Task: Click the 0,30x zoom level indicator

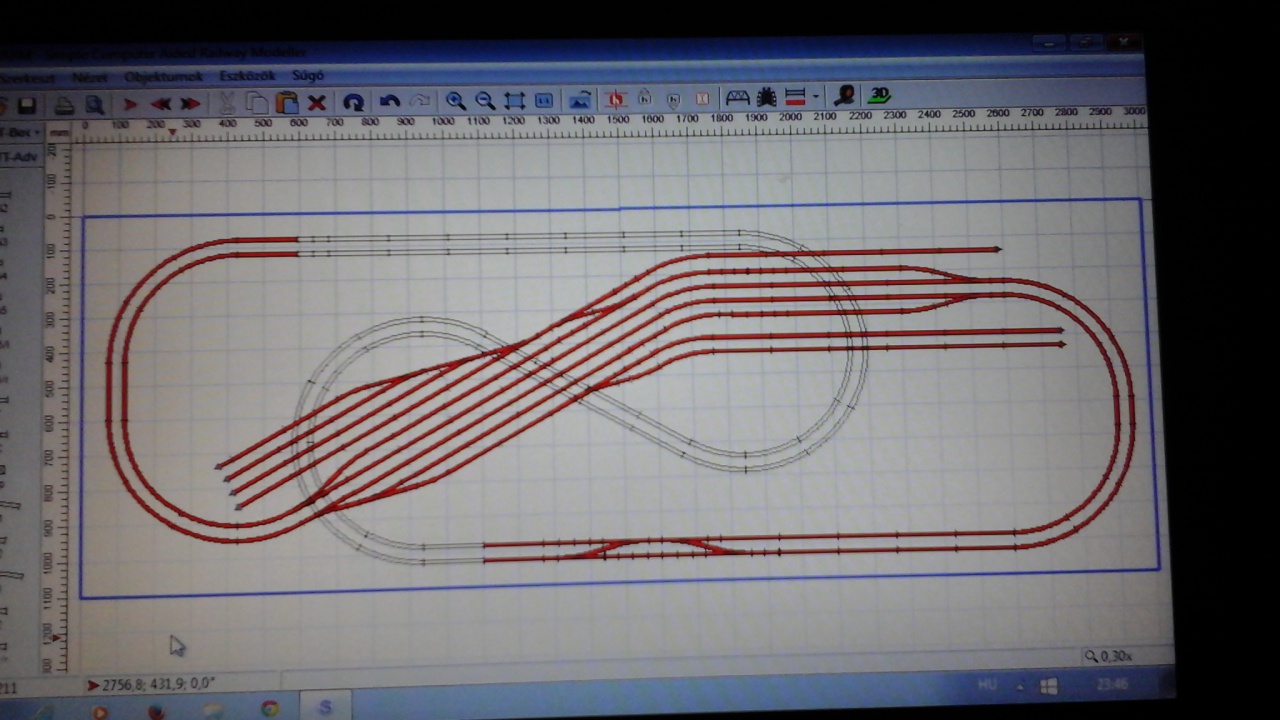Action: pos(1108,656)
